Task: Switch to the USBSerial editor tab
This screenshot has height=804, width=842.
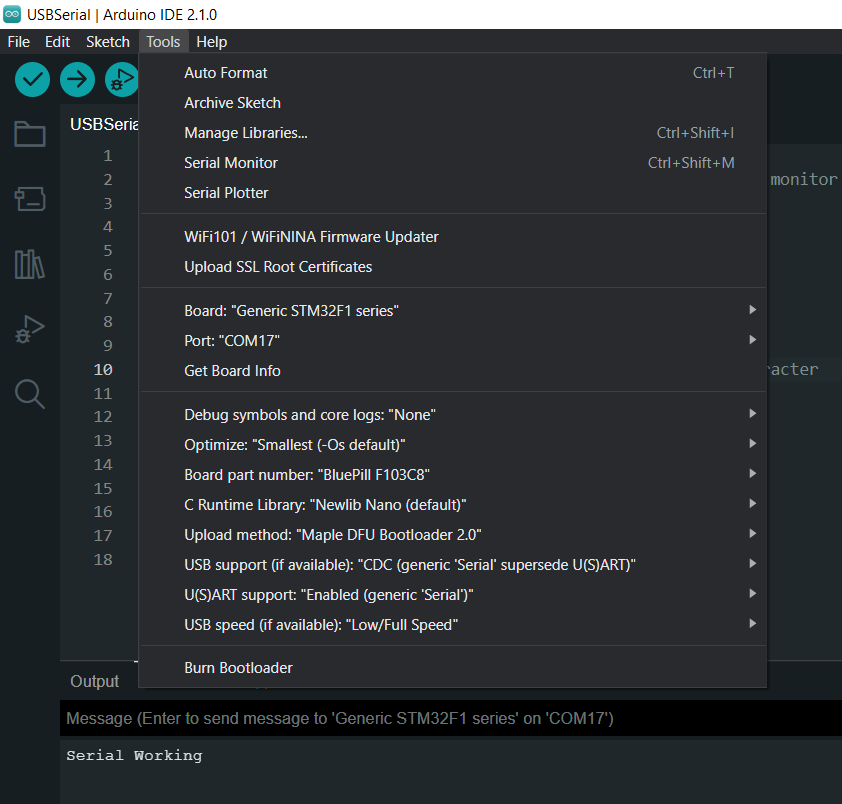Action: 104,125
